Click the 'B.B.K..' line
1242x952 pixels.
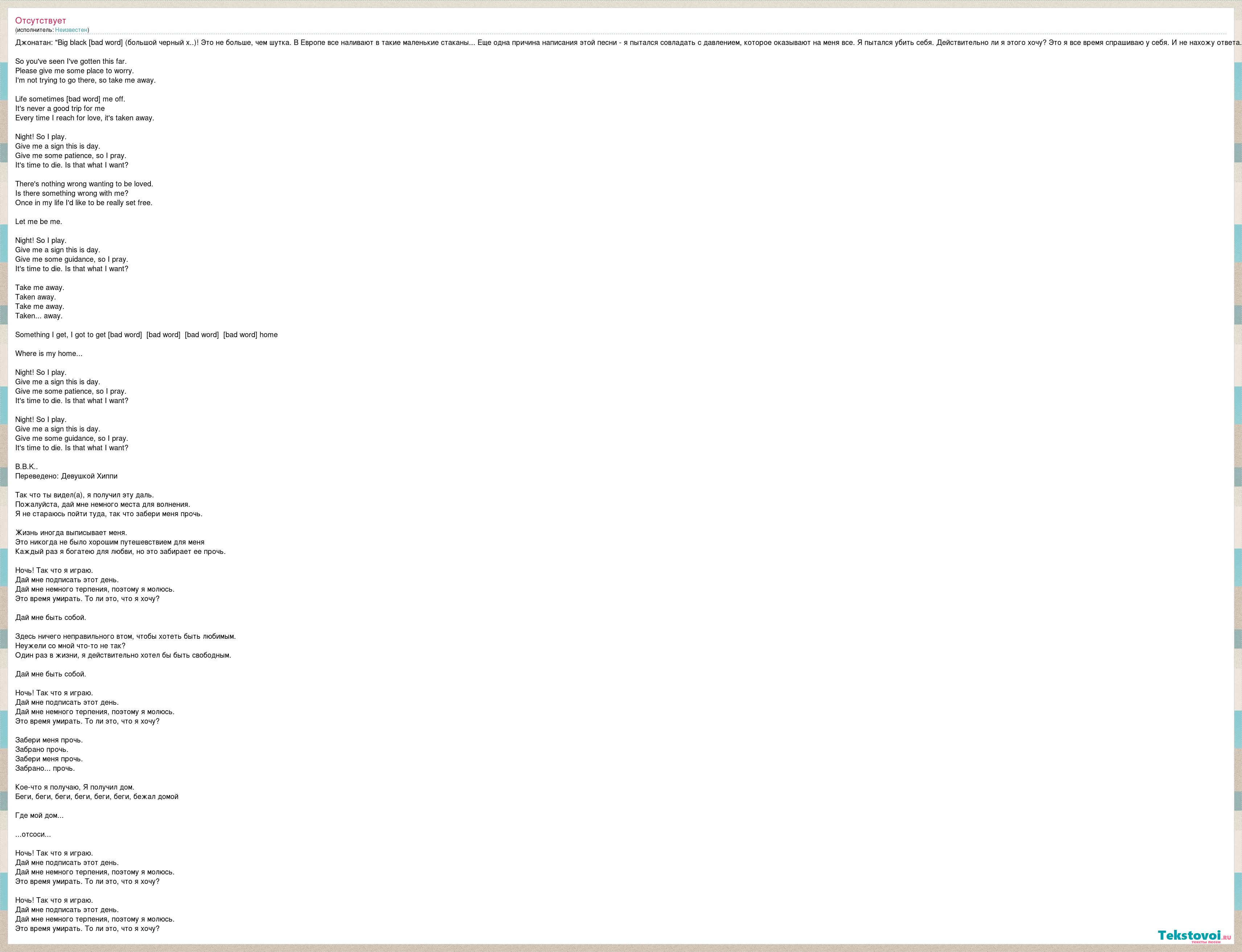click(26, 467)
